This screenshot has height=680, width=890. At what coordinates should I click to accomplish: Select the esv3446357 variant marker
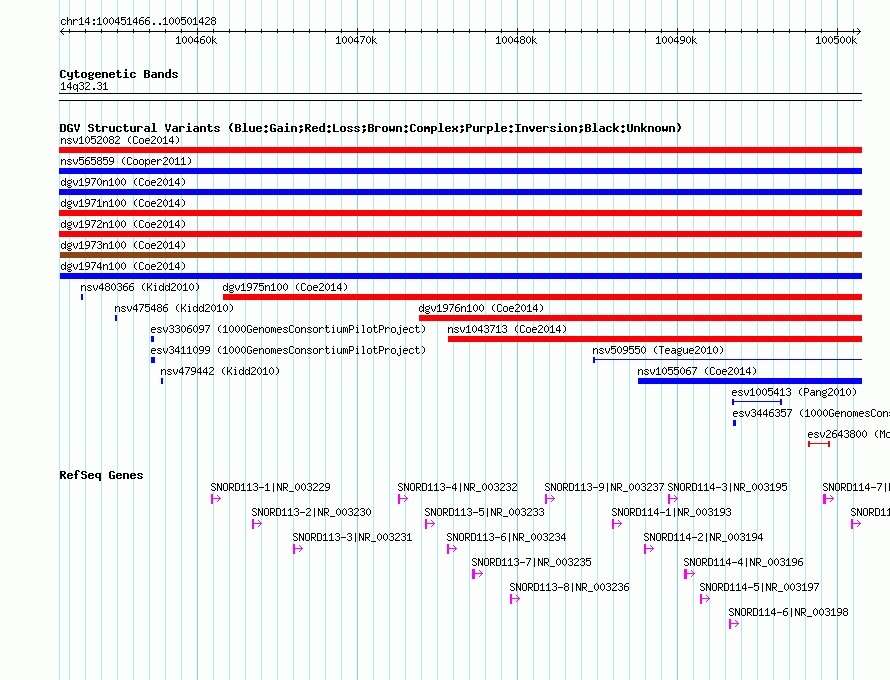734,423
